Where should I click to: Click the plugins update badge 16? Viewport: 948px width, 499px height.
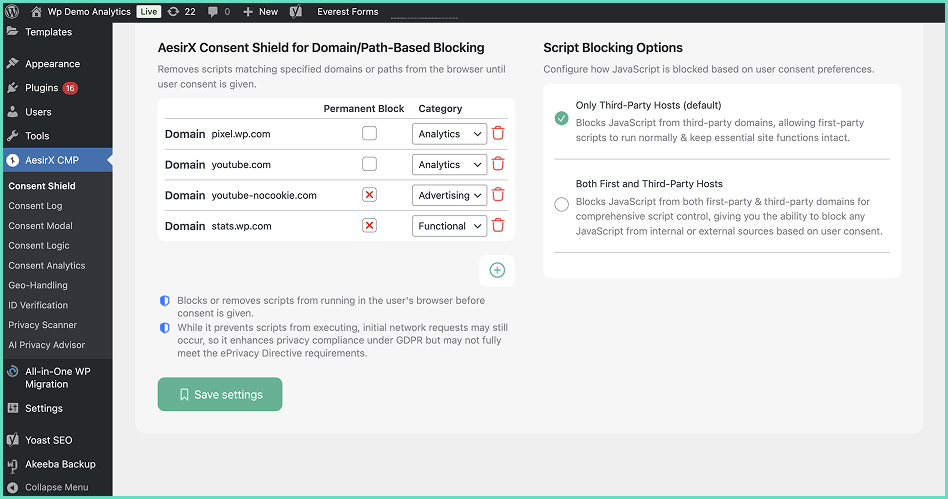click(x=70, y=88)
